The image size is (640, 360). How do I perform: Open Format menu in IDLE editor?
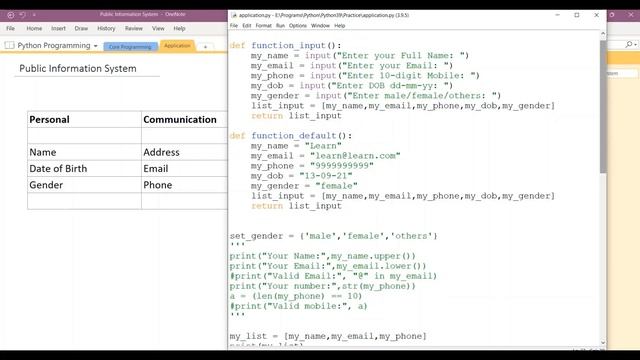point(263,26)
